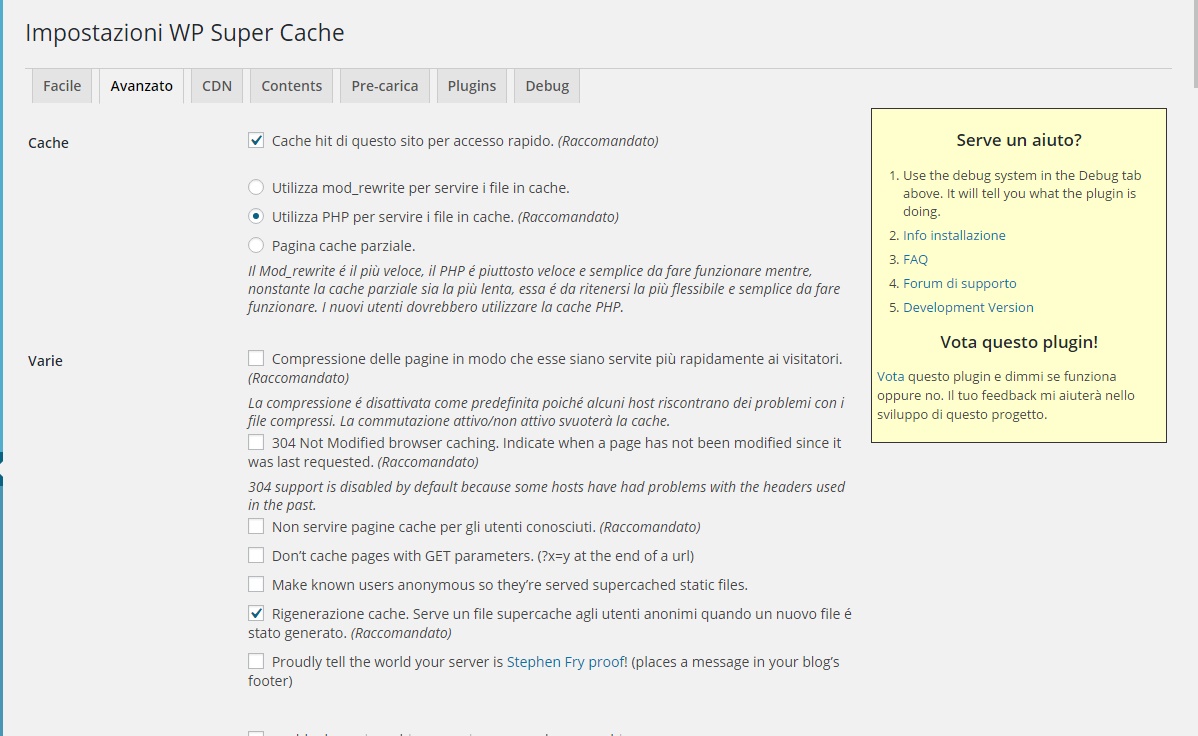Screen dimensions: 1198x736
Task: Select 'Utilizza mod_rewrite' radio option
Action: (x=256, y=187)
